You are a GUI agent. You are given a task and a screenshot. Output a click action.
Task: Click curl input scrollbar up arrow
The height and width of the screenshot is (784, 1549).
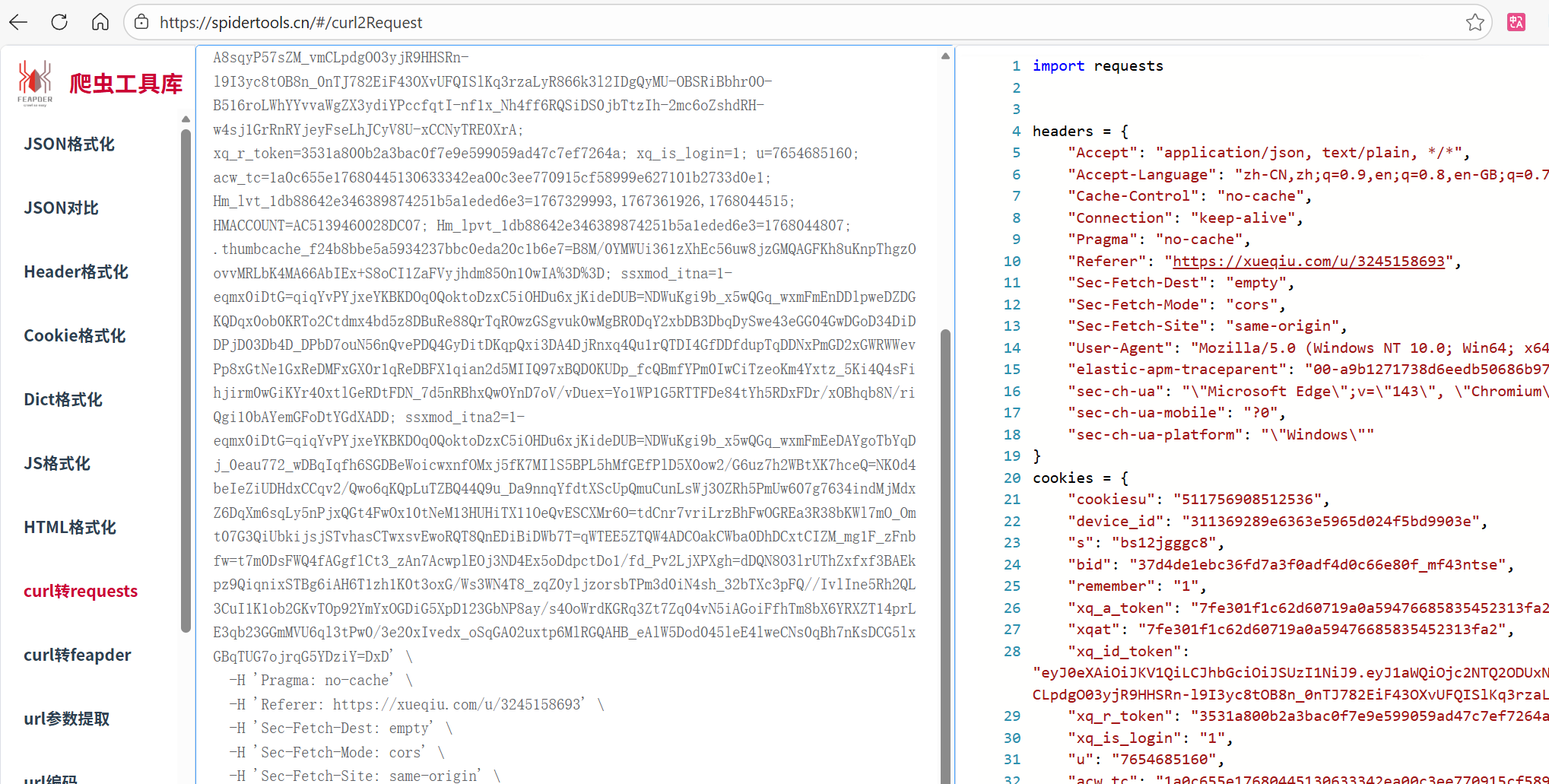pos(945,56)
